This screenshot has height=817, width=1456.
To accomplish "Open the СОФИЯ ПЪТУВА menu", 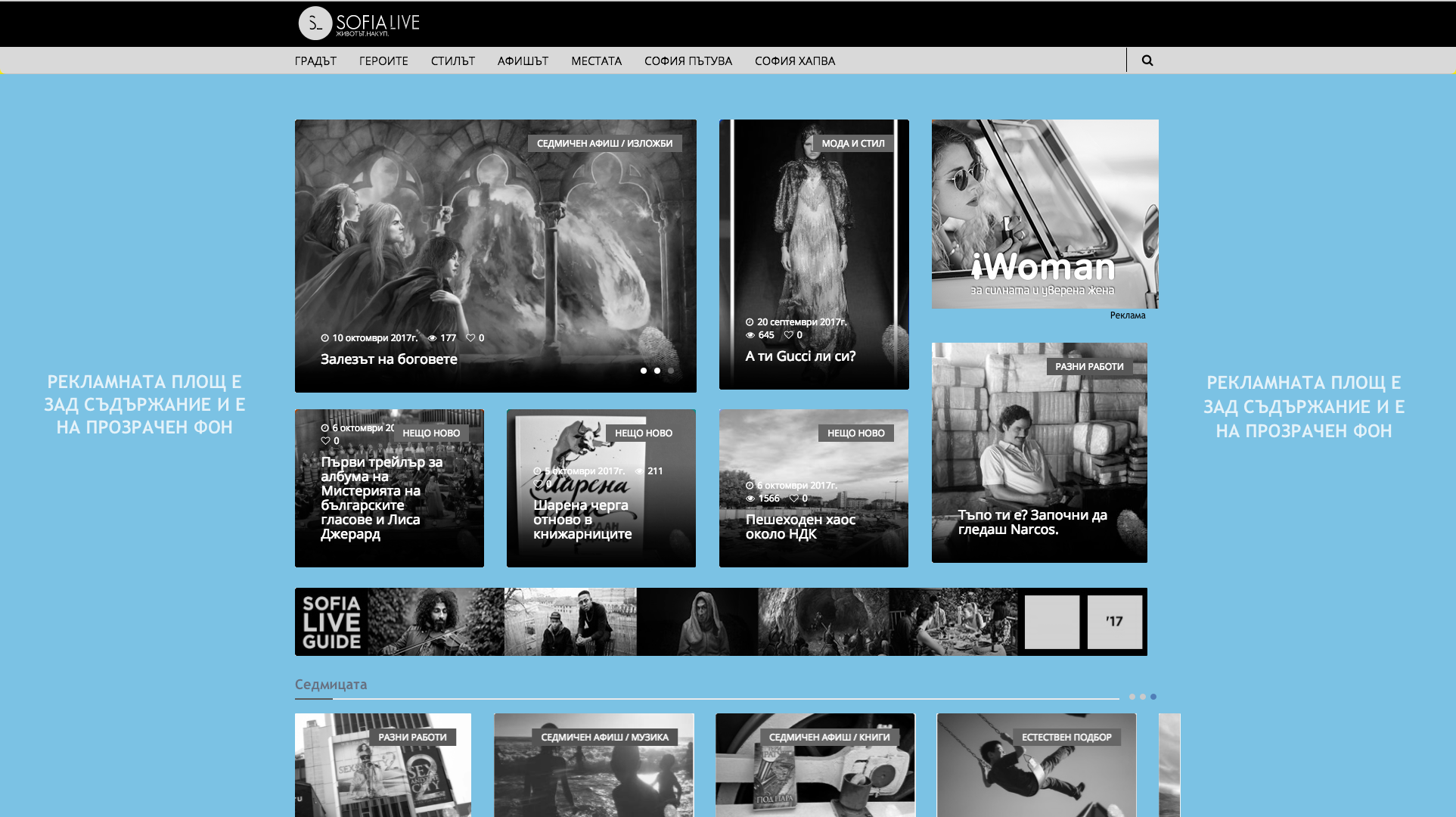I will click(688, 61).
